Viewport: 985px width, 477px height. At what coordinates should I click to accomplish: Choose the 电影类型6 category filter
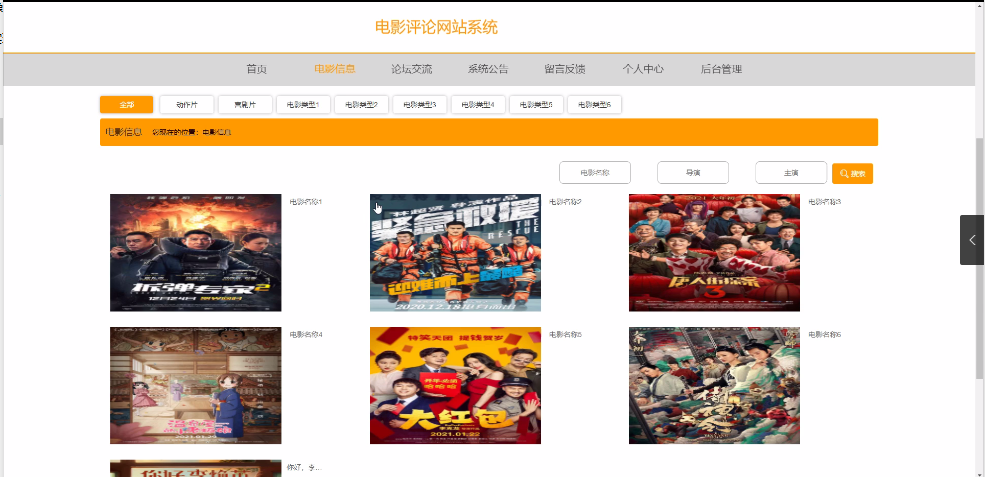point(594,104)
